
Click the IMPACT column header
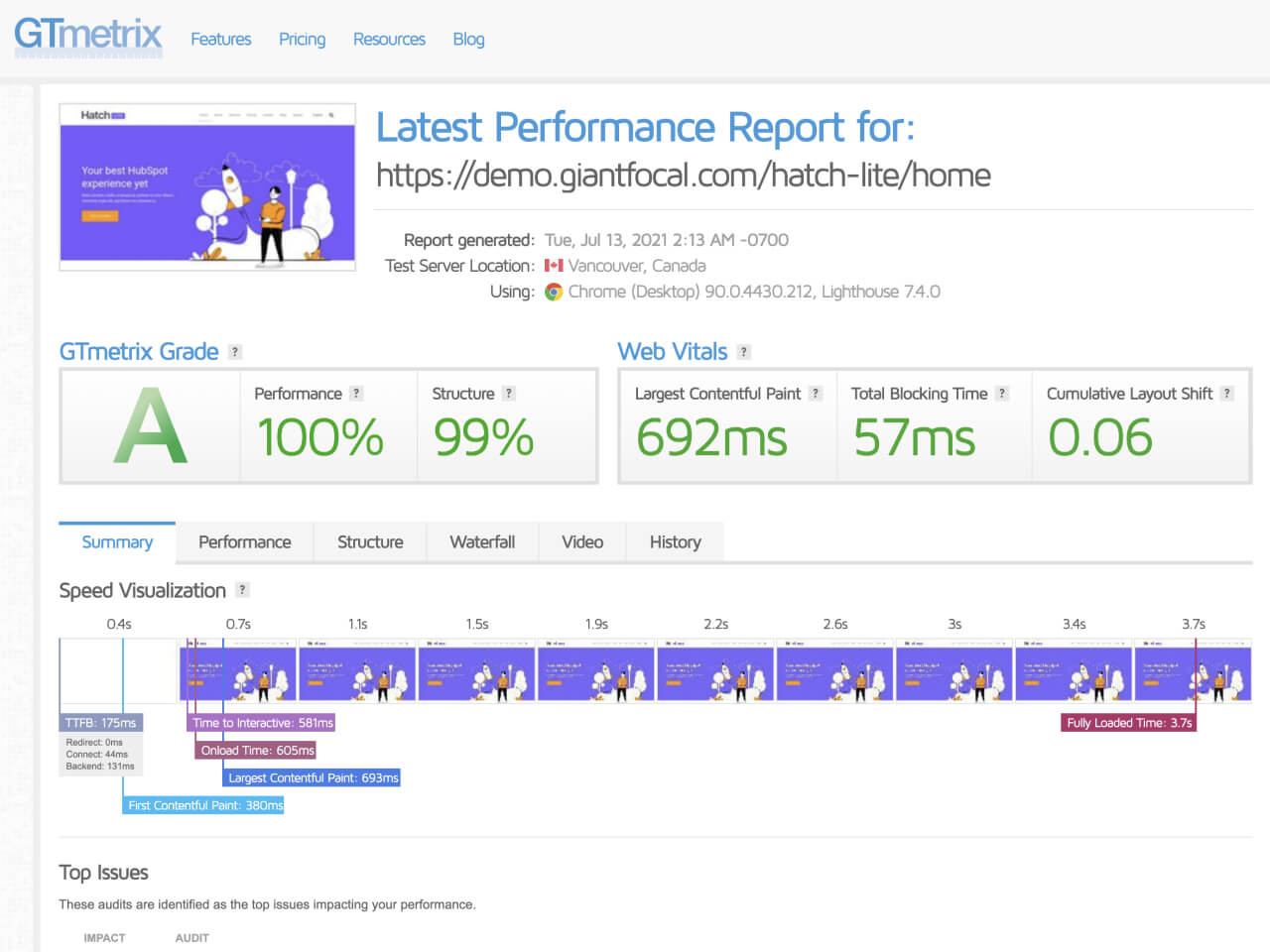[104, 937]
